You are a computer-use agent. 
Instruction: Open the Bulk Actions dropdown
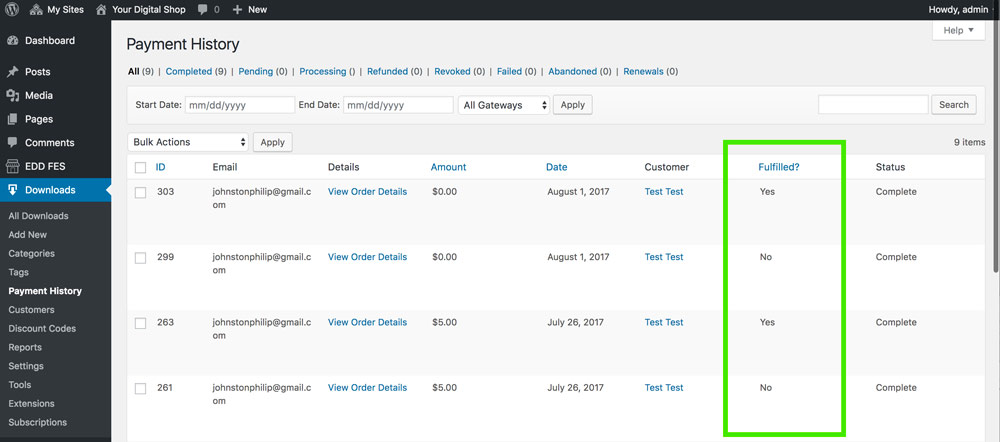click(188, 142)
